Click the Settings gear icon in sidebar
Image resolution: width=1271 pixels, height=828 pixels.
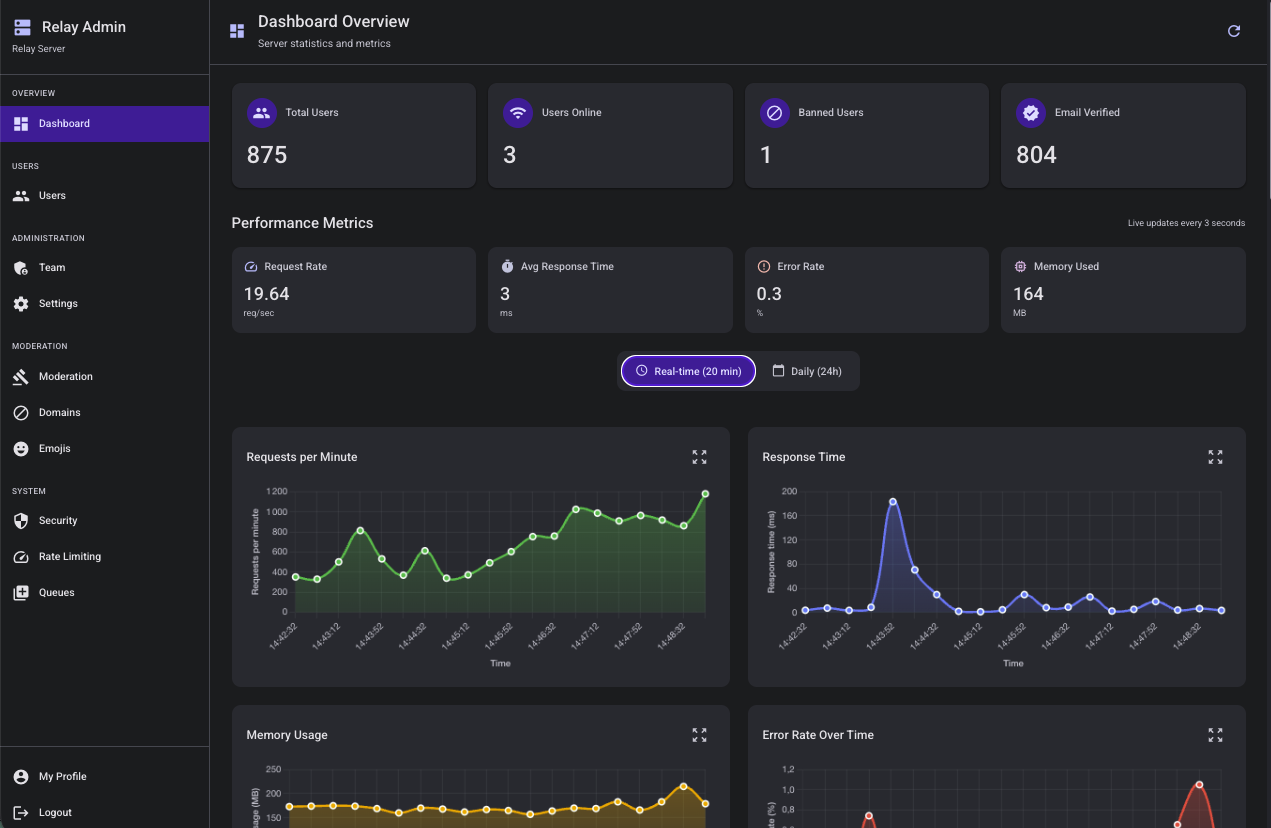(x=21, y=304)
